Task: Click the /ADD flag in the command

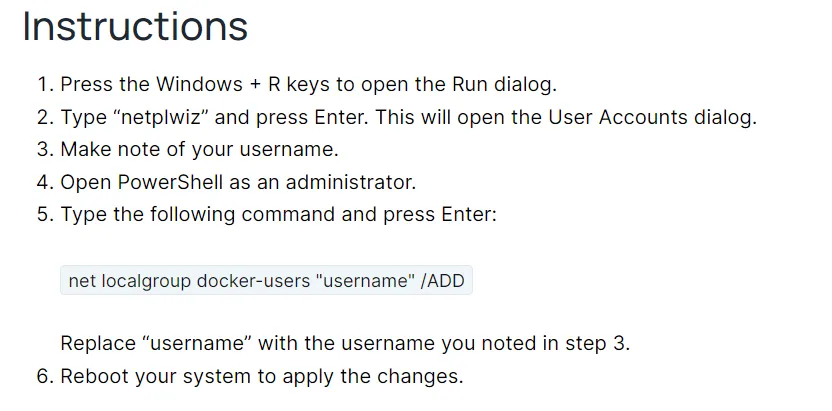Action: point(442,280)
